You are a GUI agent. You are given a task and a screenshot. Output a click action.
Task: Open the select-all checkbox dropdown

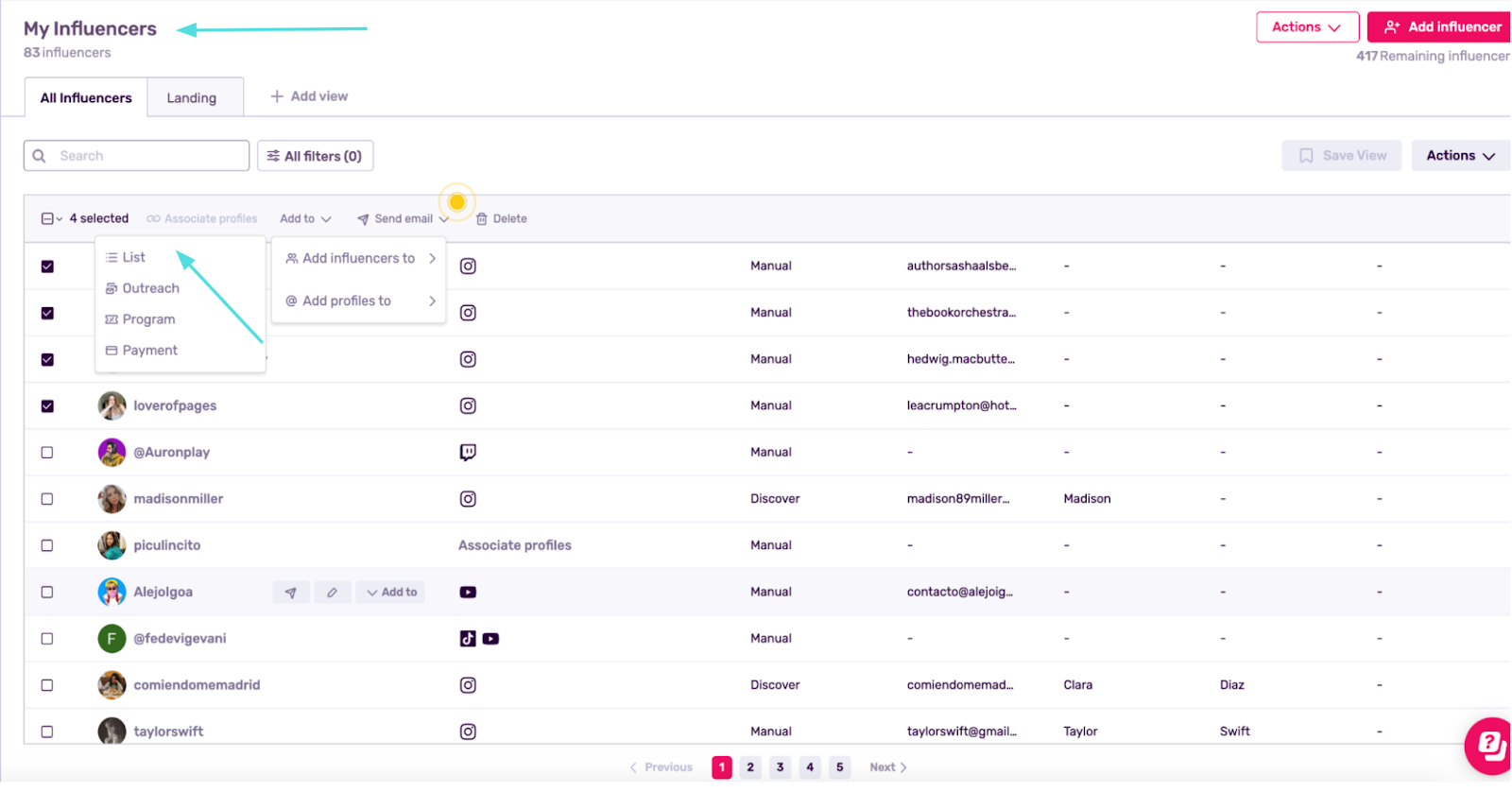[x=52, y=218]
